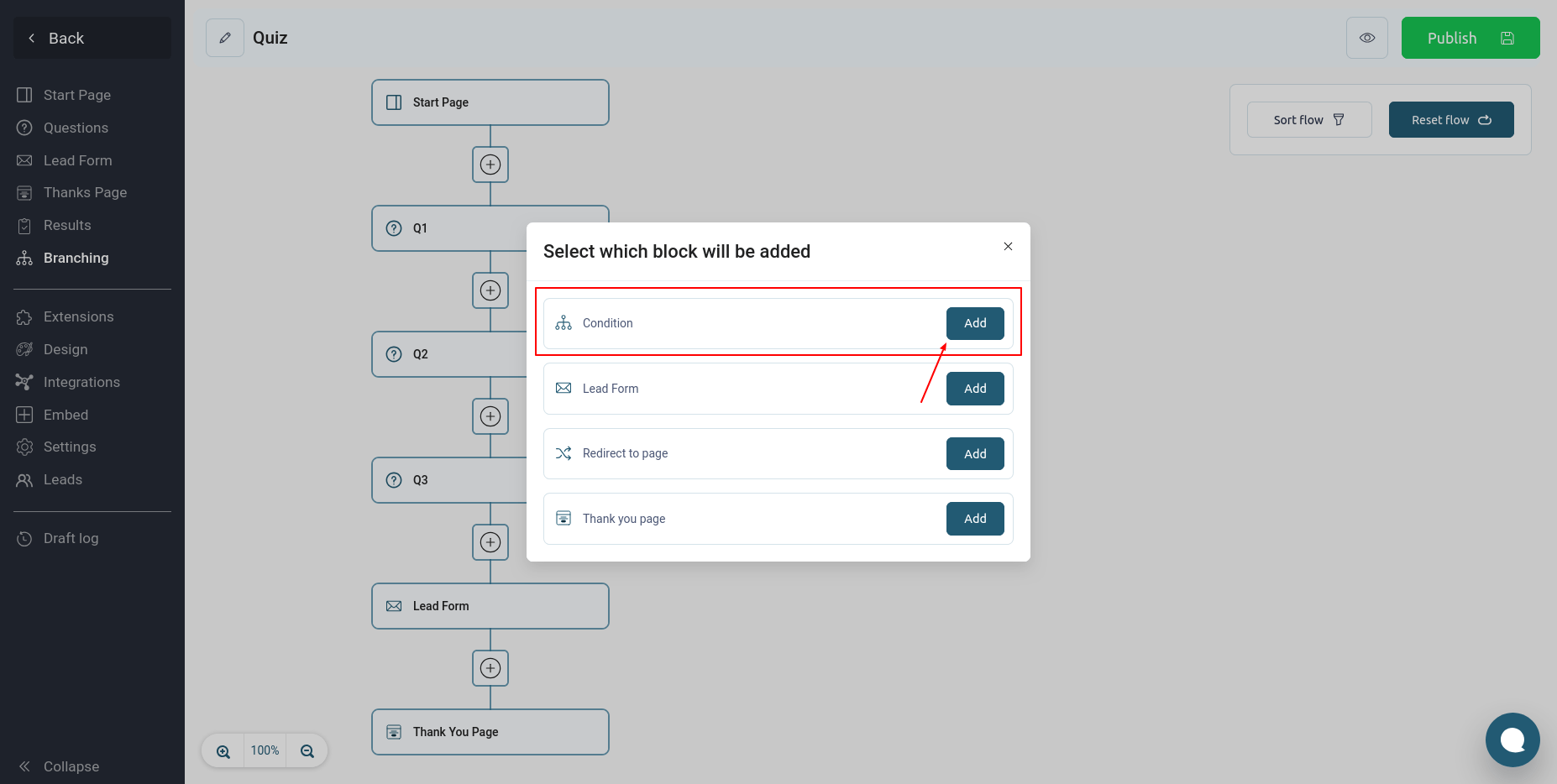Image resolution: width=1557 pixels, height=784 pixels.
Task: Click the Lead Form envelope icon in dialog
Action: (x=564, y=388)
